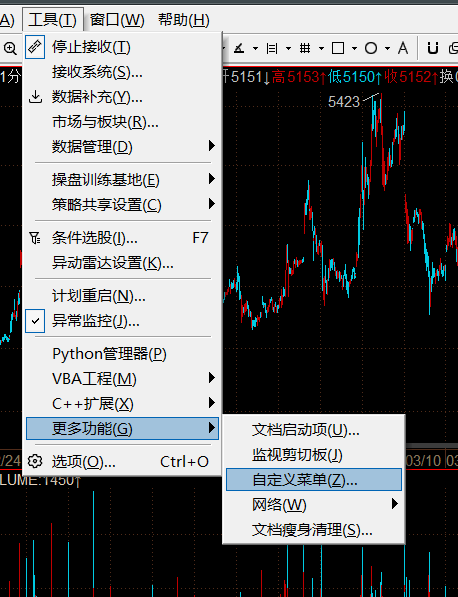
Task: Expand the 数据管理(D) submenu arrow
Action: point(212,146)
